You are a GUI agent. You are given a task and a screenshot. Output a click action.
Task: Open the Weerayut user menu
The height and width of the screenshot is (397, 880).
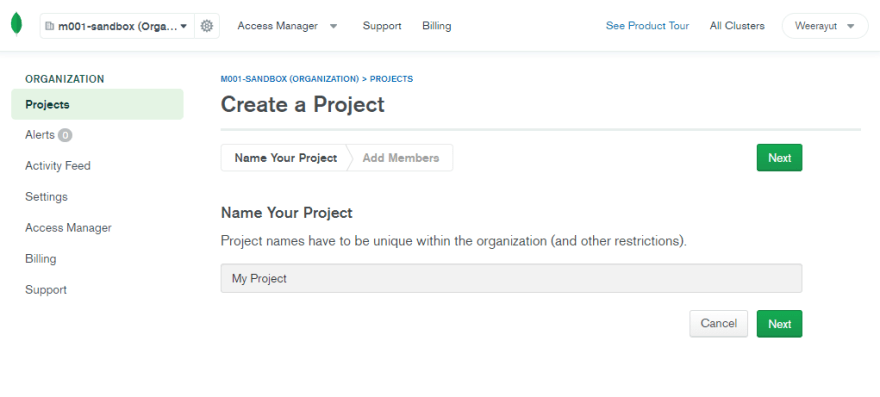click(825, 26)
